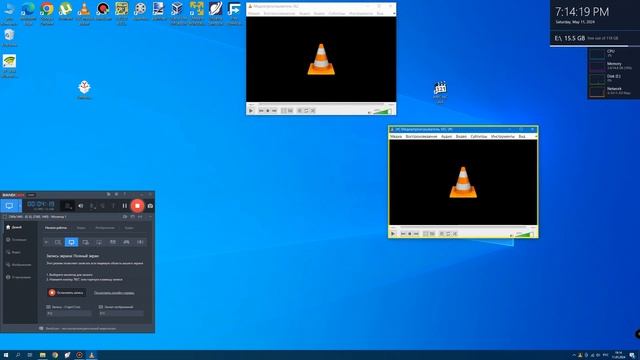Click stop in the upper VLC window

[x=268, y=111]
